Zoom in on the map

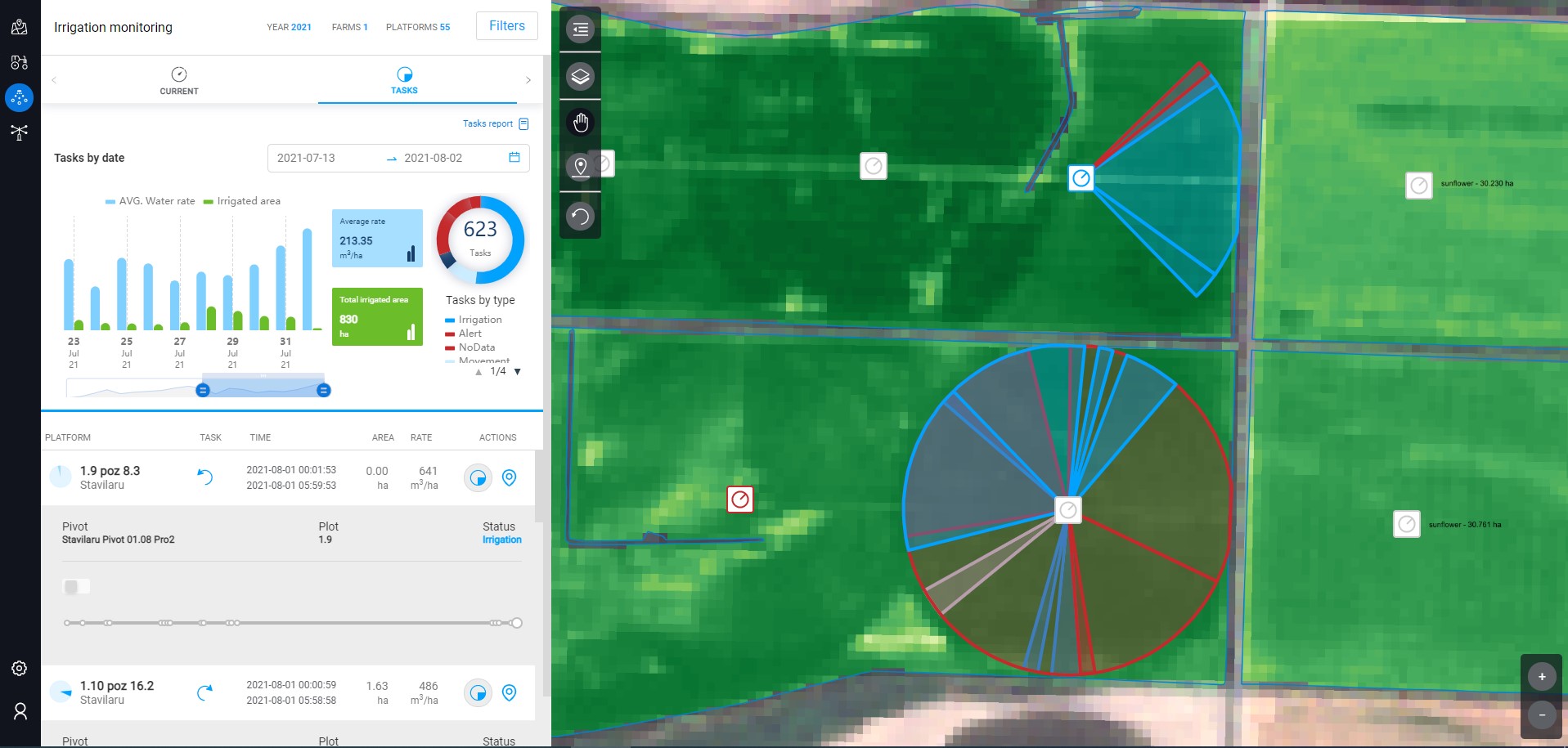pyautogui.click(x=1542, y=676)
